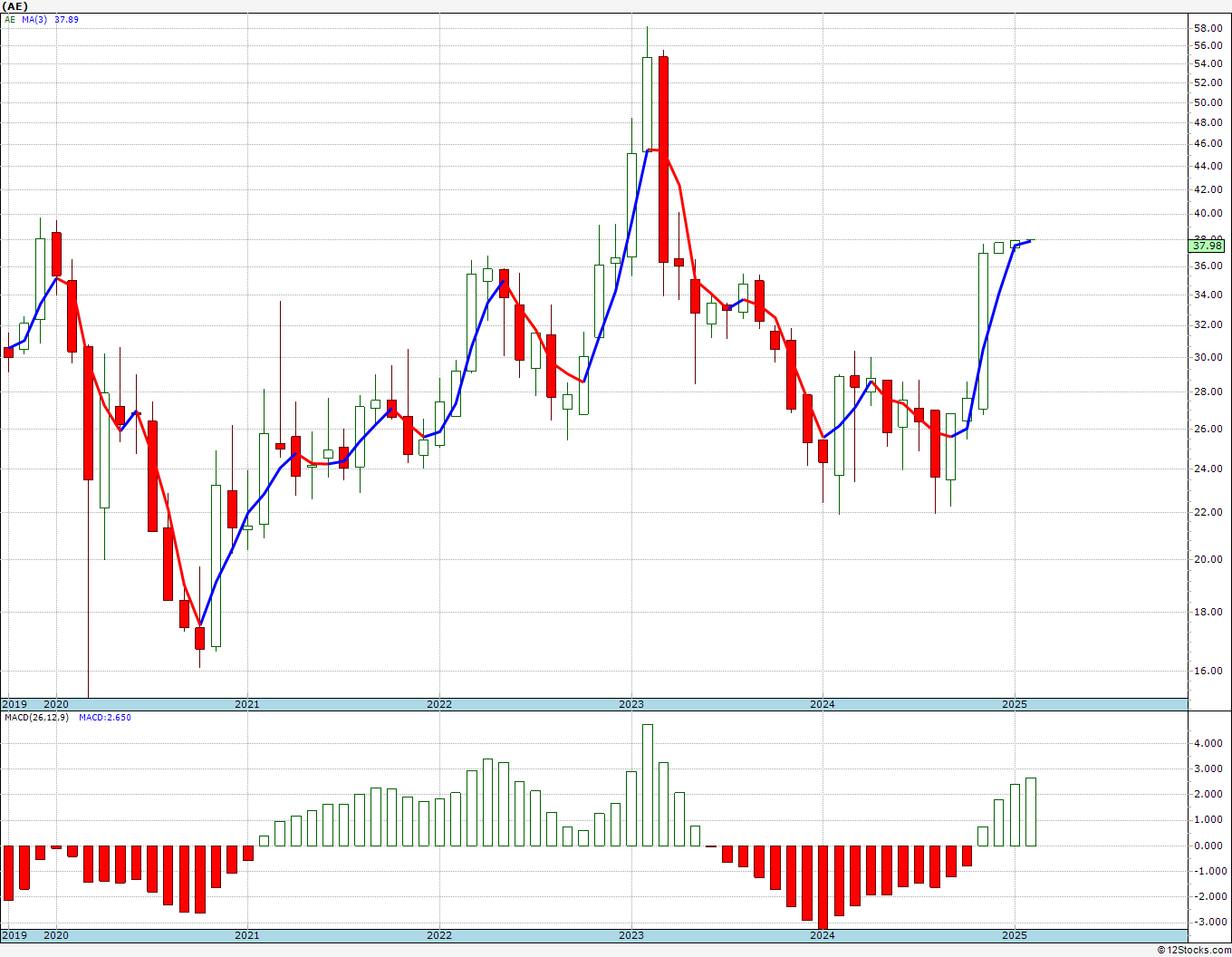Select the 24.00 price axis label
Viewport: 1232px width, 957px height.
pyautogui.click(x=1208, y=469)
